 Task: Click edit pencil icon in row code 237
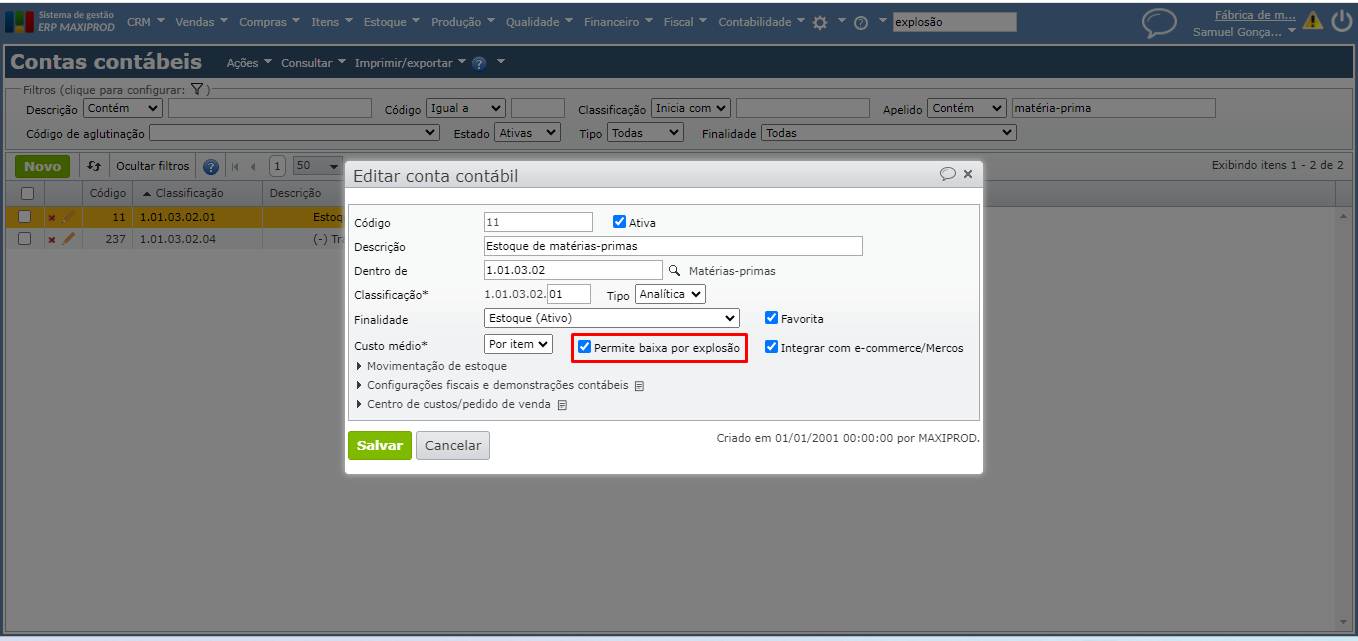coord(69,239)
